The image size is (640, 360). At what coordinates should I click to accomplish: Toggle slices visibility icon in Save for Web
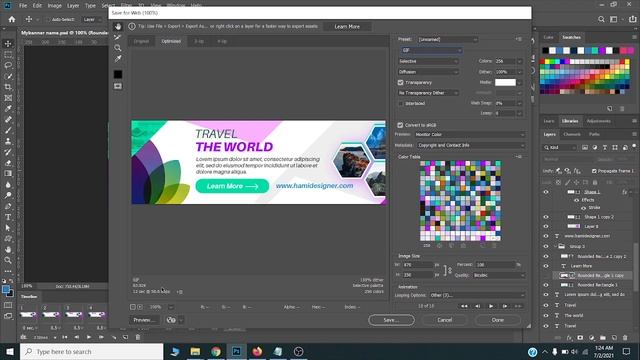tap(118, 86)
